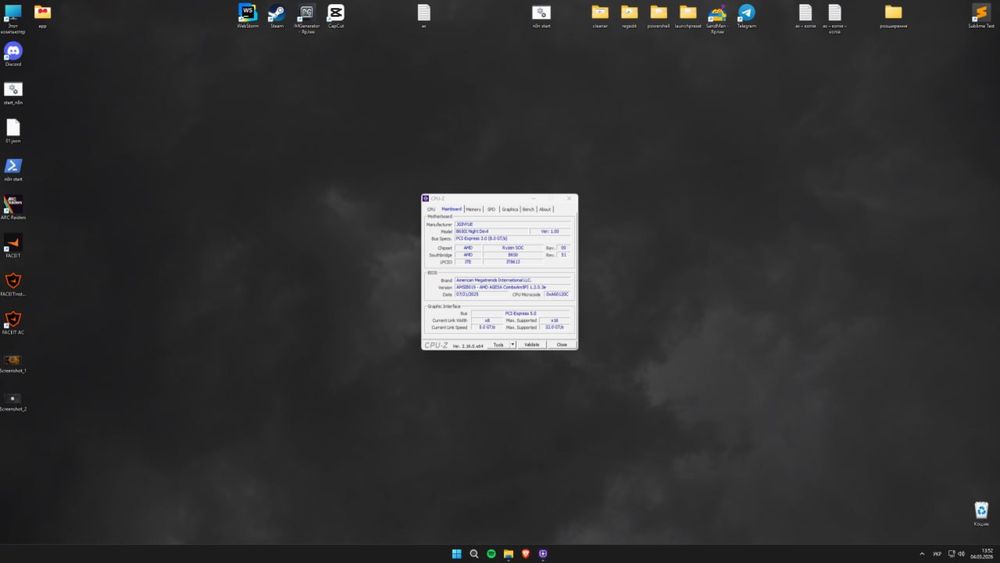Open the FACEIT AC desktop shortcut

pyautogui.click(x=13, y=322)
